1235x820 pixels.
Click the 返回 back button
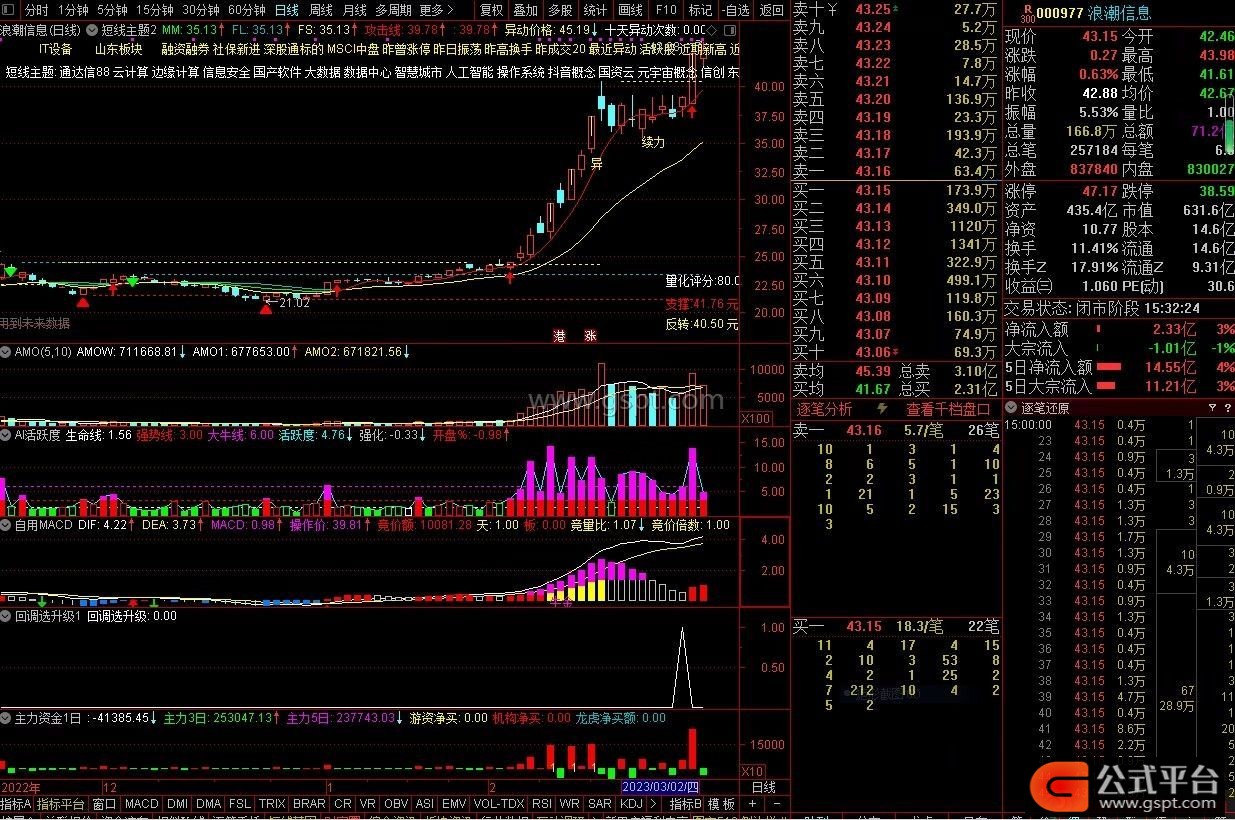point(772,10)
